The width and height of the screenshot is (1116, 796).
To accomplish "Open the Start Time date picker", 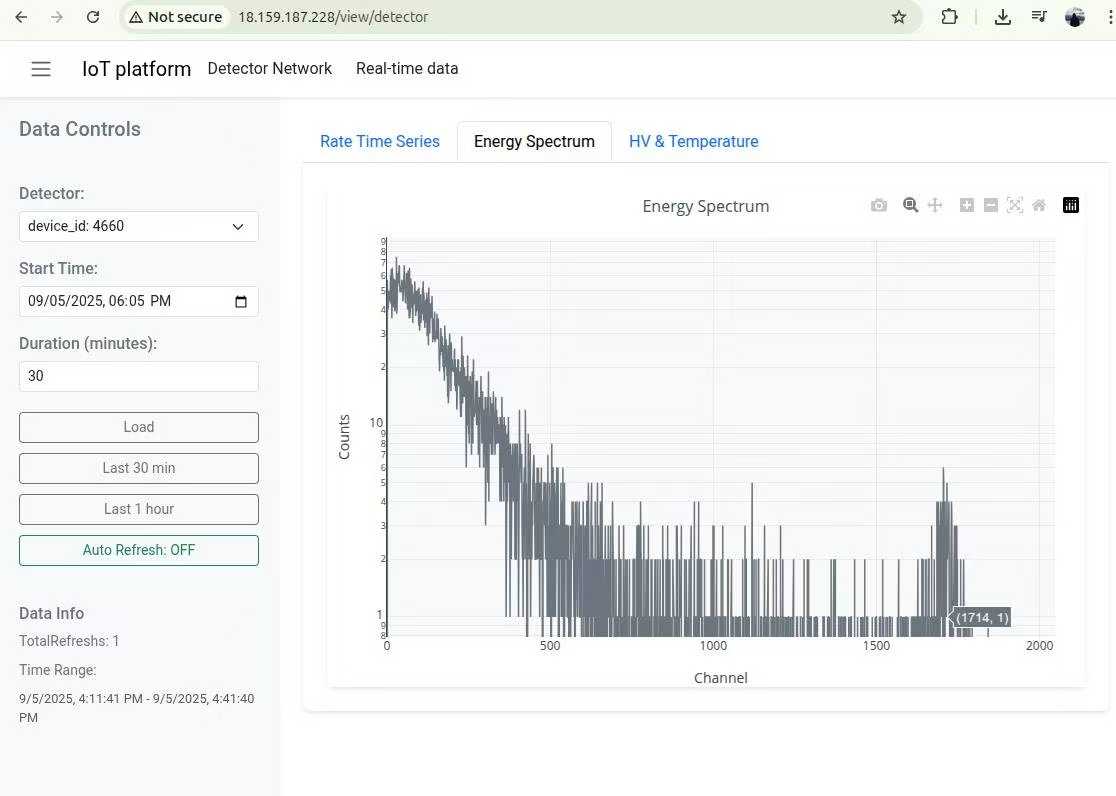I will click(x=241, y=301).
